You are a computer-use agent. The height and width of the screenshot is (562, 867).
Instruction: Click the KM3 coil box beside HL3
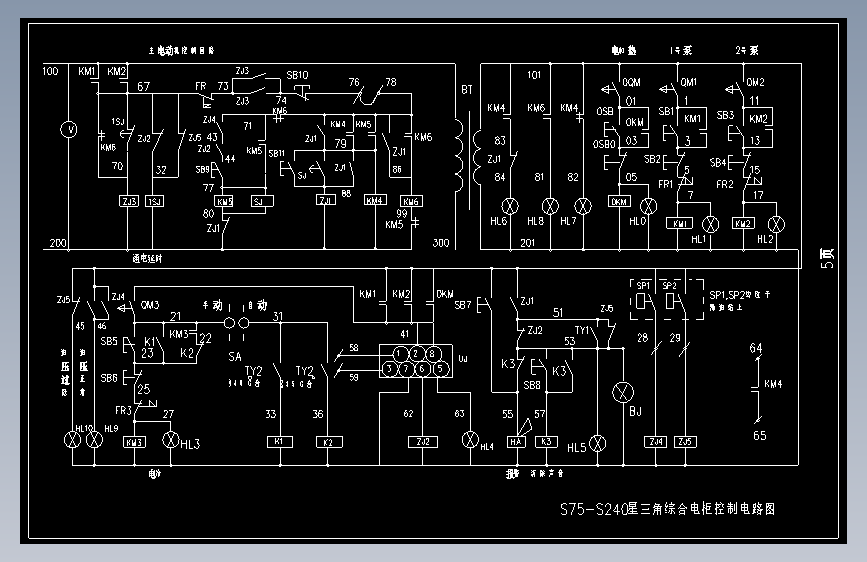pos(134,442)
